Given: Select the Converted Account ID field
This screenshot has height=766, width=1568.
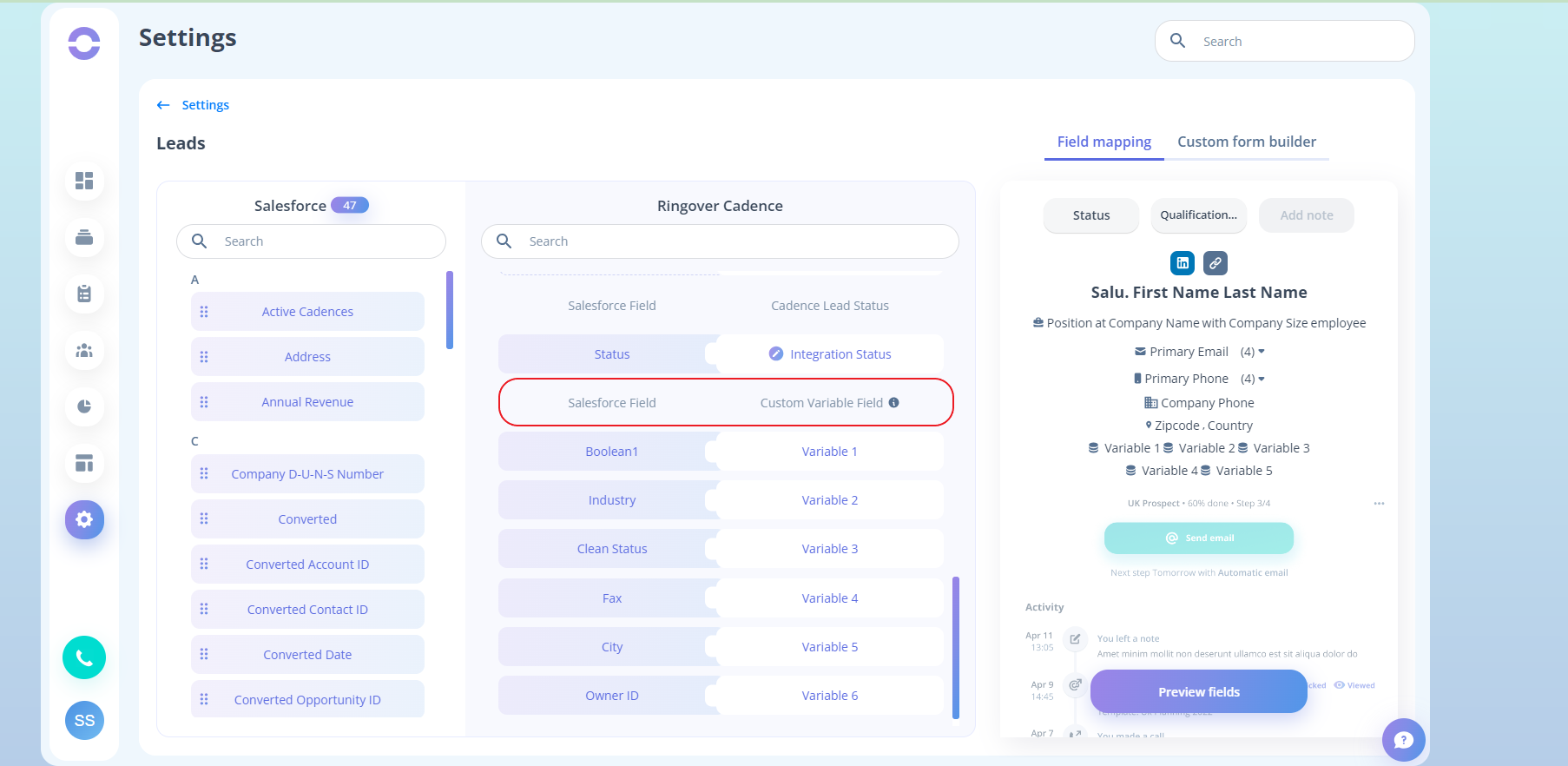Looking at the screenshot, I should tap(307, 564).
